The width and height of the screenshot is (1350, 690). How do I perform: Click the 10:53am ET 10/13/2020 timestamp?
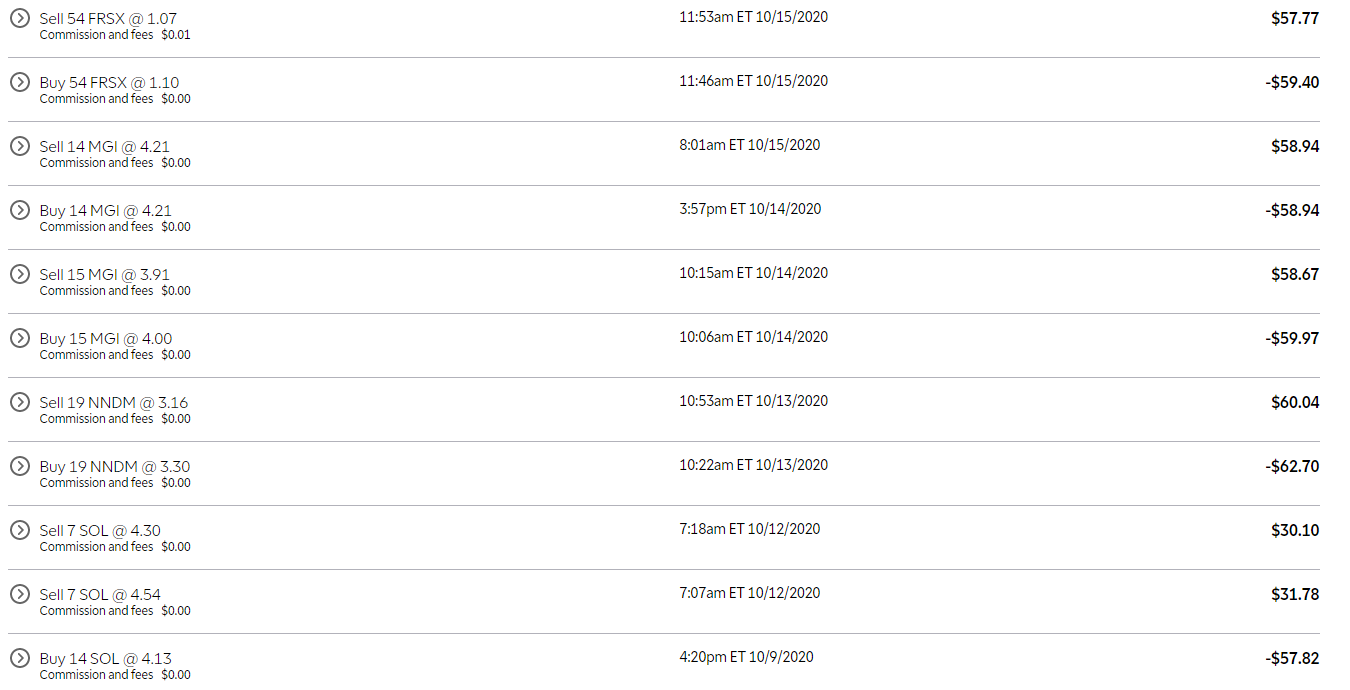point(753,401)
